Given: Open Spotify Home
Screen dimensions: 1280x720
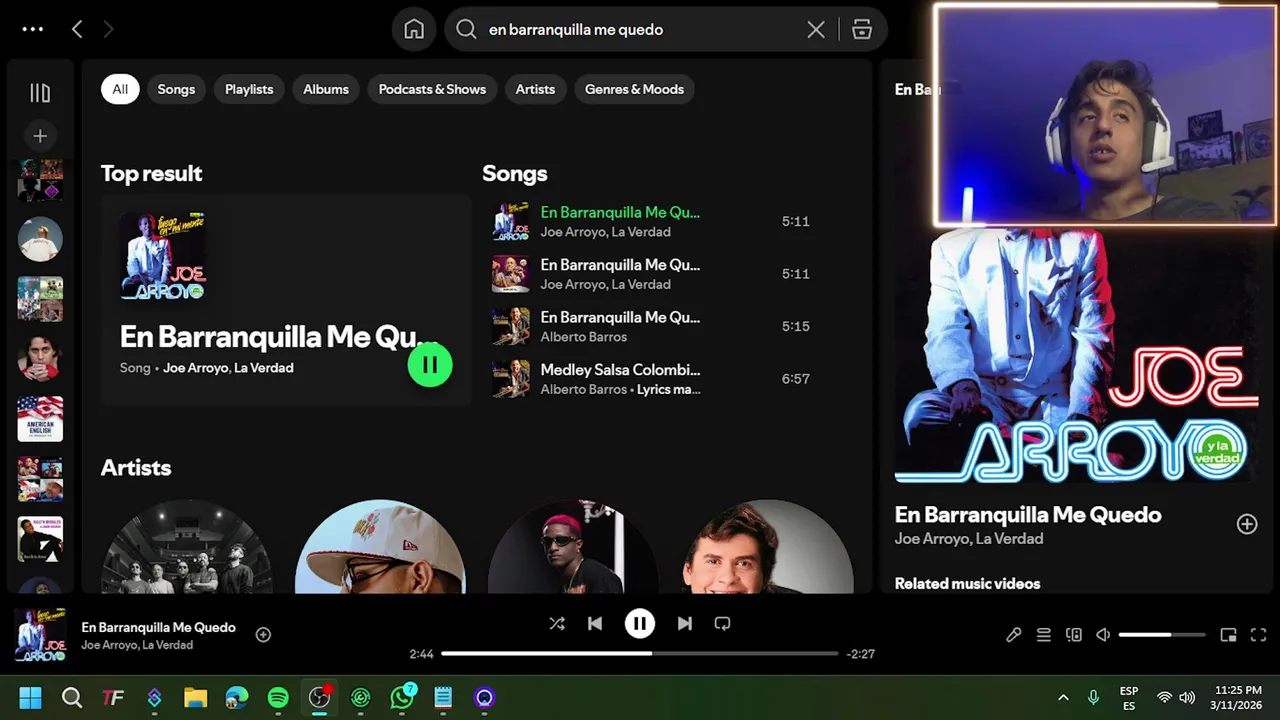Looking at the screenshot, I should point(414,30).
